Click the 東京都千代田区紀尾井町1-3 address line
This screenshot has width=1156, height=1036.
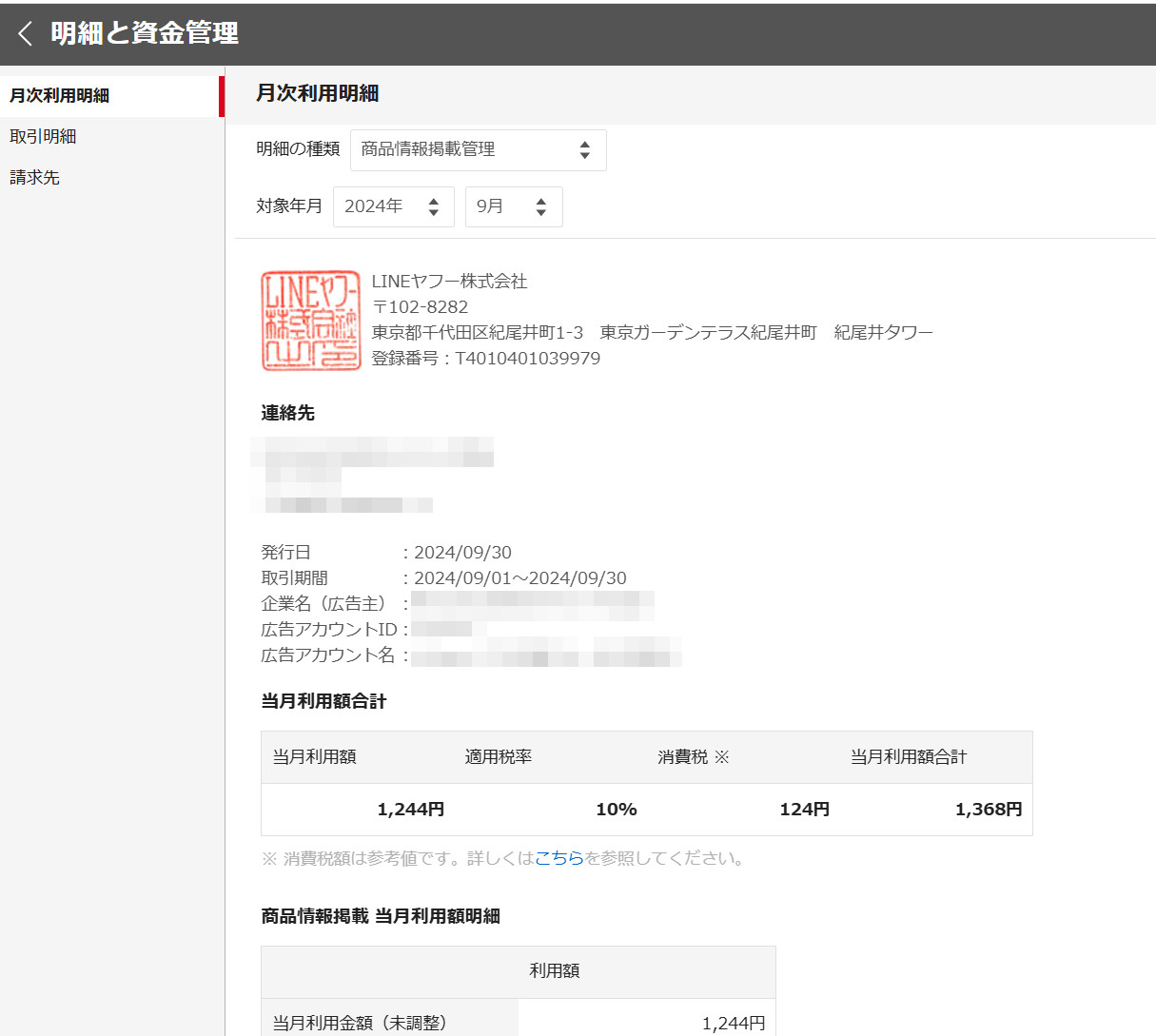click(x=652, y=333)
